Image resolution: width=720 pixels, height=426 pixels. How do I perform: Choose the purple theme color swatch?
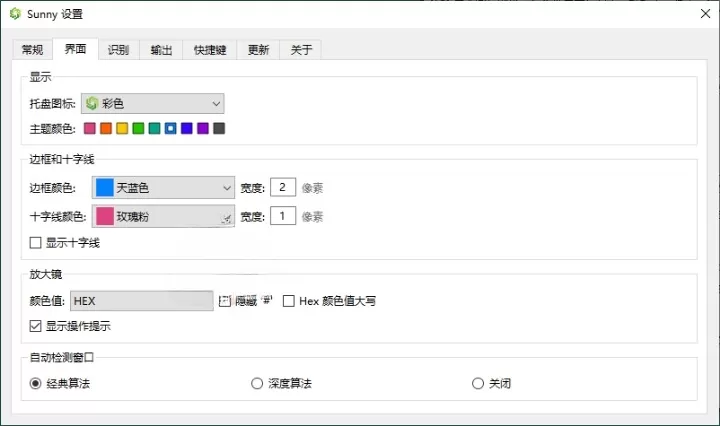(x=202, y=129)
